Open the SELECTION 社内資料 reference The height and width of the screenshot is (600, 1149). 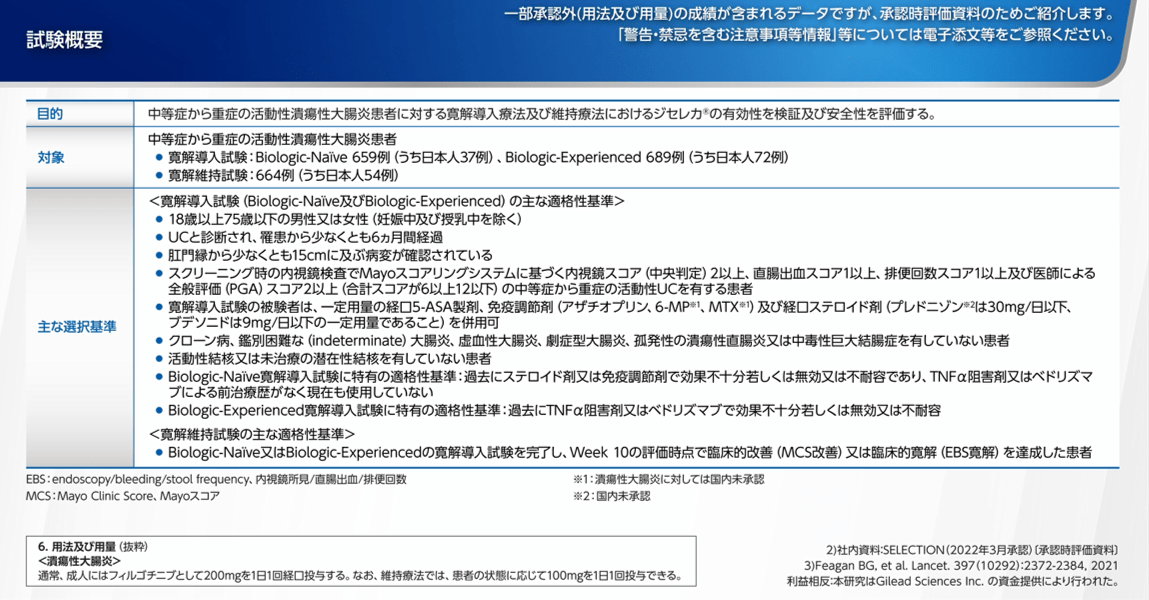pyautogui.click(x=971, y=550)
